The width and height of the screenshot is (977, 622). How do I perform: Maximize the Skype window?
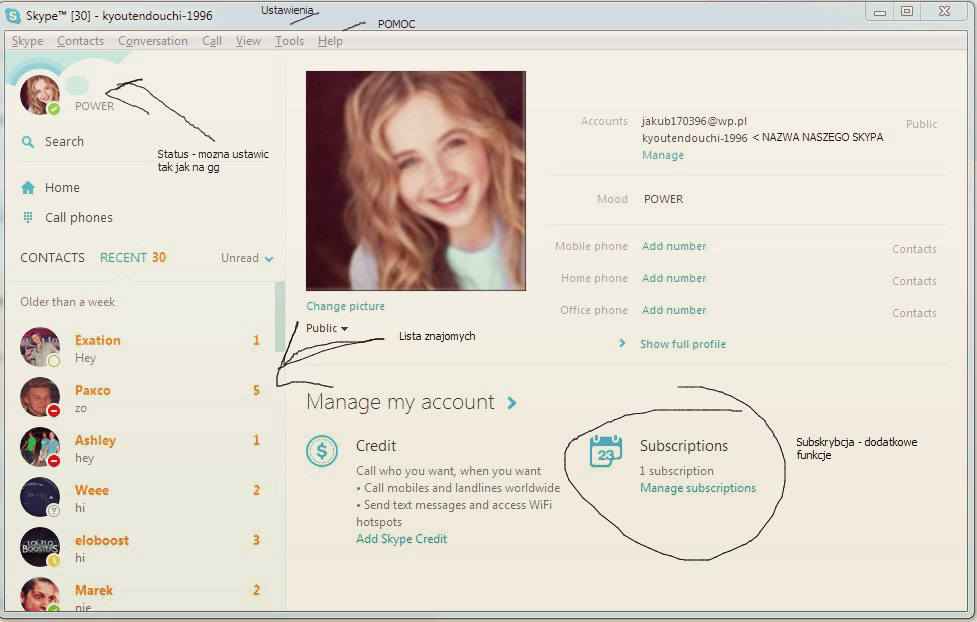pyautogui.click(x=907, y=11)
